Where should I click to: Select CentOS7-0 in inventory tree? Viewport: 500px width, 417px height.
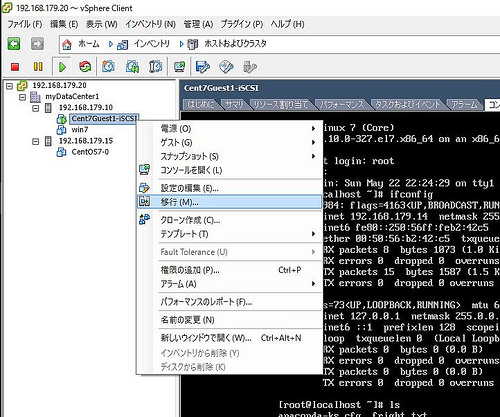[x=90, y=152]
